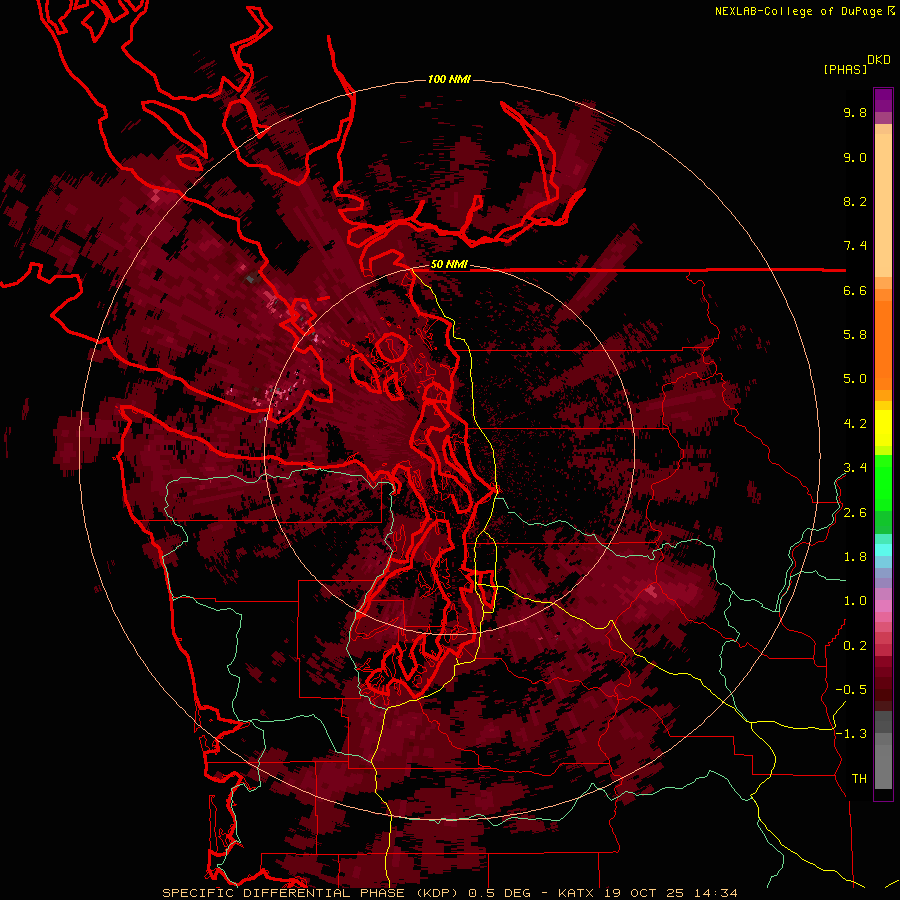Viewport: 900px width, 900px height.
Task: Click the 19 OCT 25 date in caption
Action: (643, 893)
